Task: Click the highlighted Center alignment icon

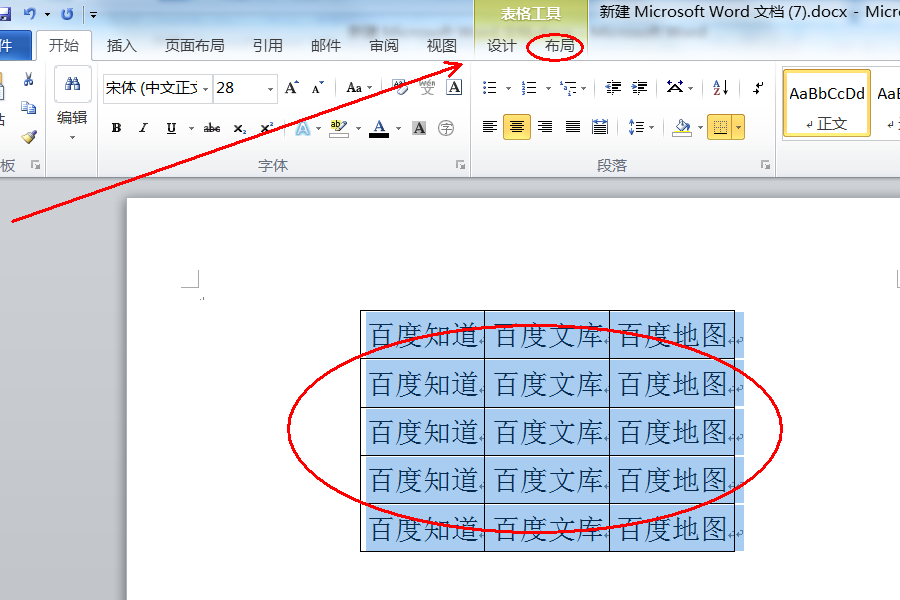Action: click(x=517, y=127)
